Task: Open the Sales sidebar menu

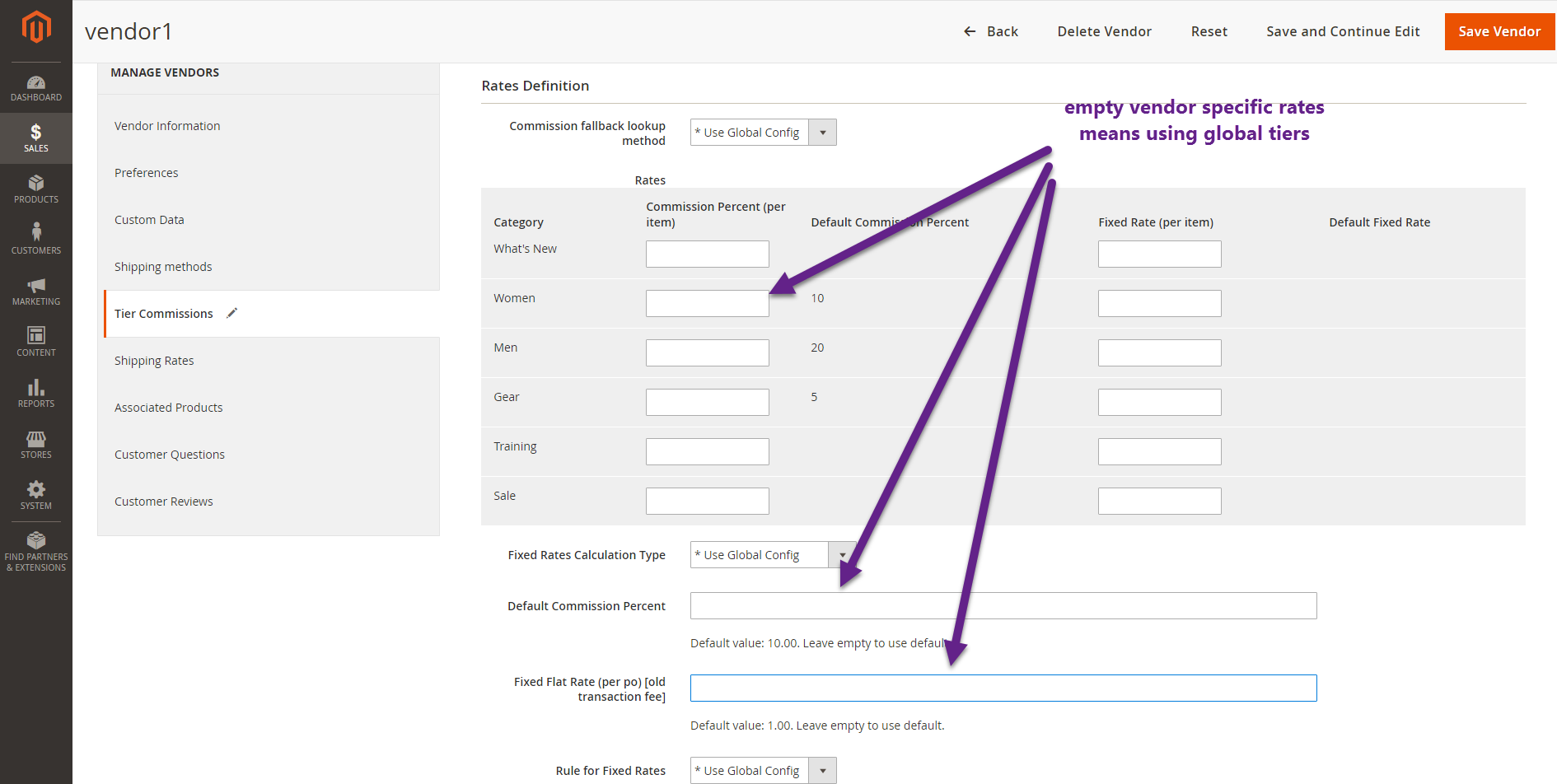Action: coord(36,138)
